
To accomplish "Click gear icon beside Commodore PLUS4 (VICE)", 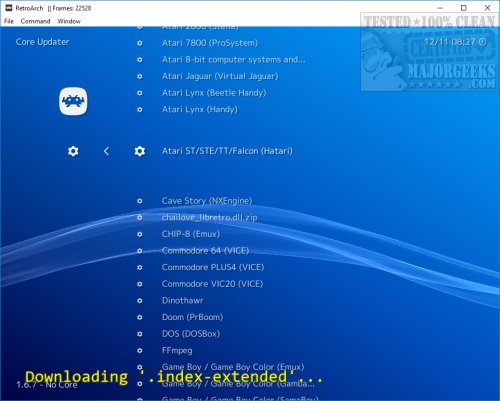I will point(140,267).
